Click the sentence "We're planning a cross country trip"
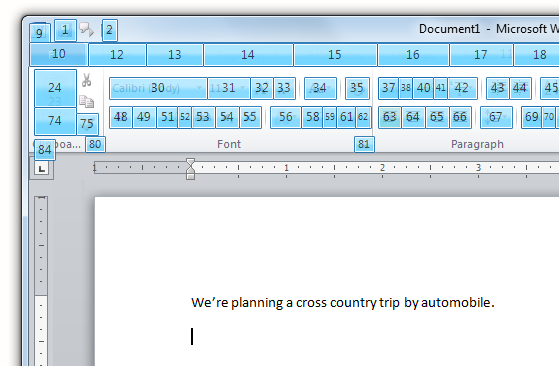This screenshot has height=366, width=559. pos(295,303)
